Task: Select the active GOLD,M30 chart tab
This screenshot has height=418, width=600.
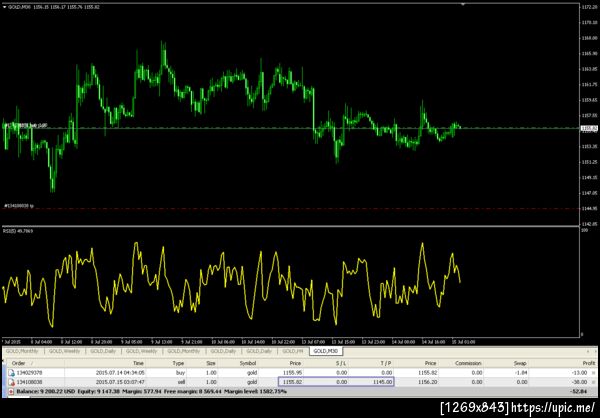Action: (326, 351)
